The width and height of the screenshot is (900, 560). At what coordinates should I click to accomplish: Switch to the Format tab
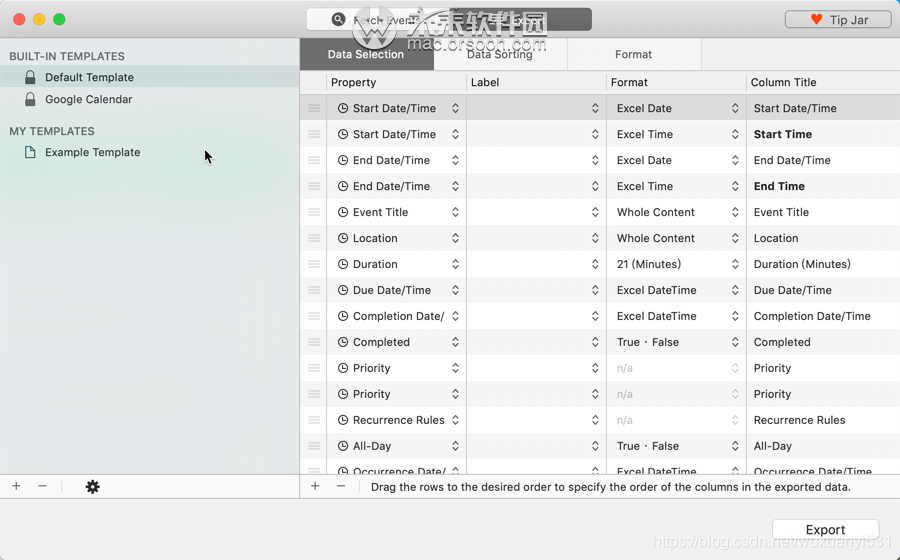pyautogui.click(x=634, y=55)
